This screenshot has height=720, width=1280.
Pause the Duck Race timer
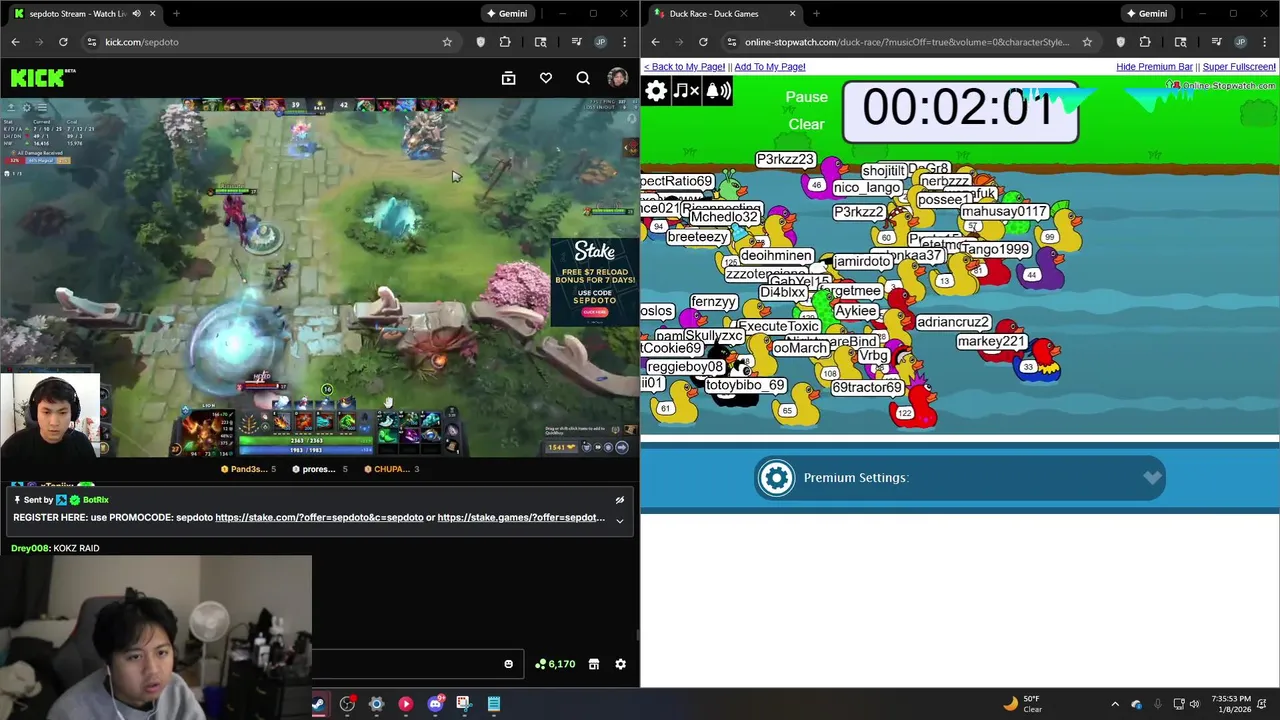tap(807, 97)
